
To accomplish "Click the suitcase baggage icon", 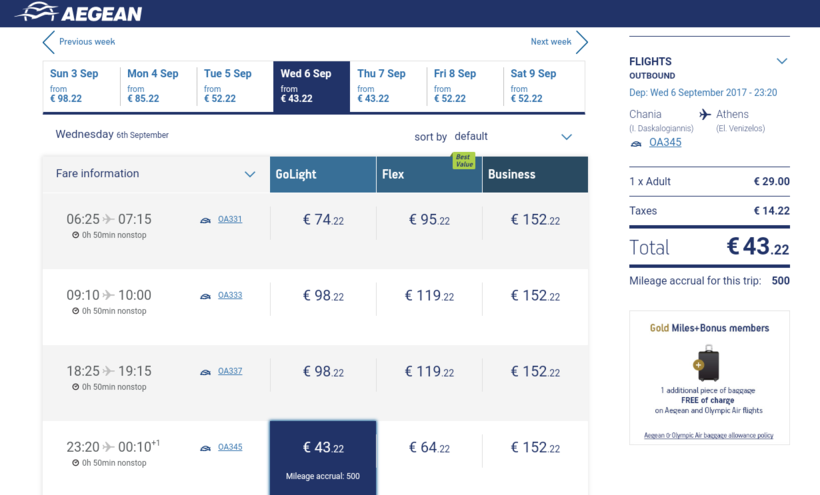I will click(x=708, y=364).
